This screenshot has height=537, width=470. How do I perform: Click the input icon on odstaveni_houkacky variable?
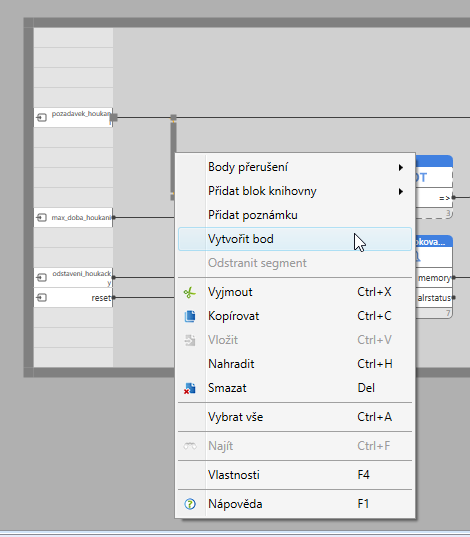[41, 277]
